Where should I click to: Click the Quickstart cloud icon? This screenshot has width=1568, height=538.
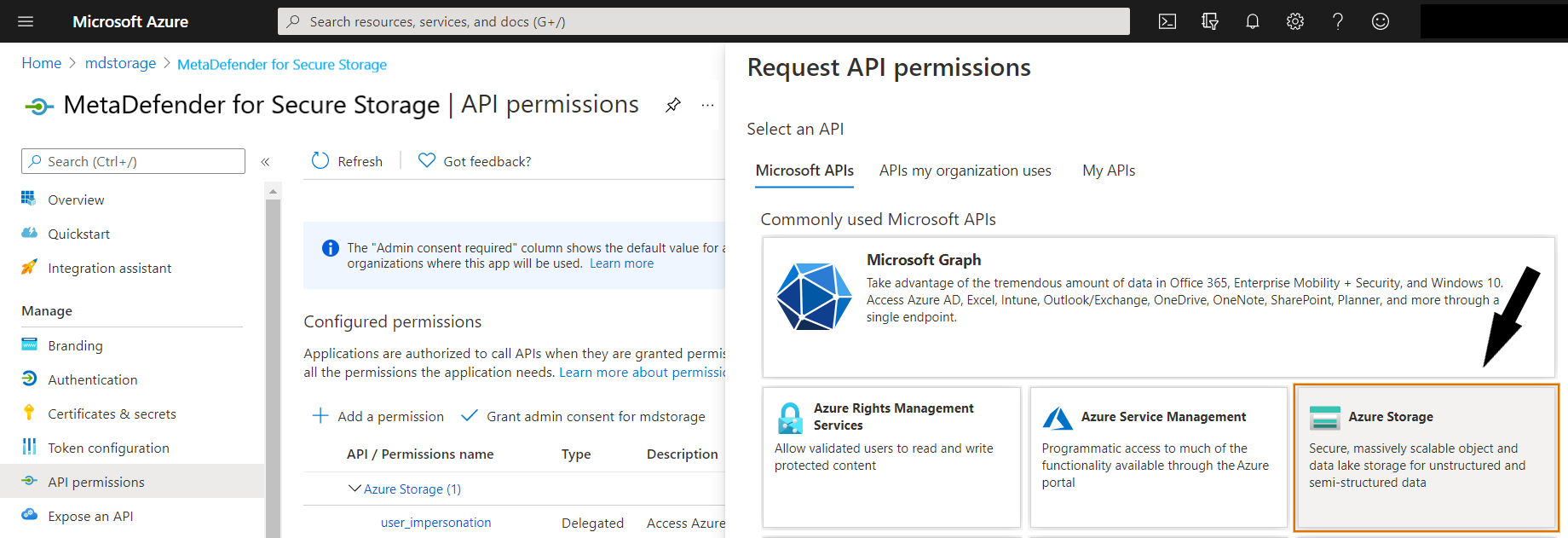point(29,233)
